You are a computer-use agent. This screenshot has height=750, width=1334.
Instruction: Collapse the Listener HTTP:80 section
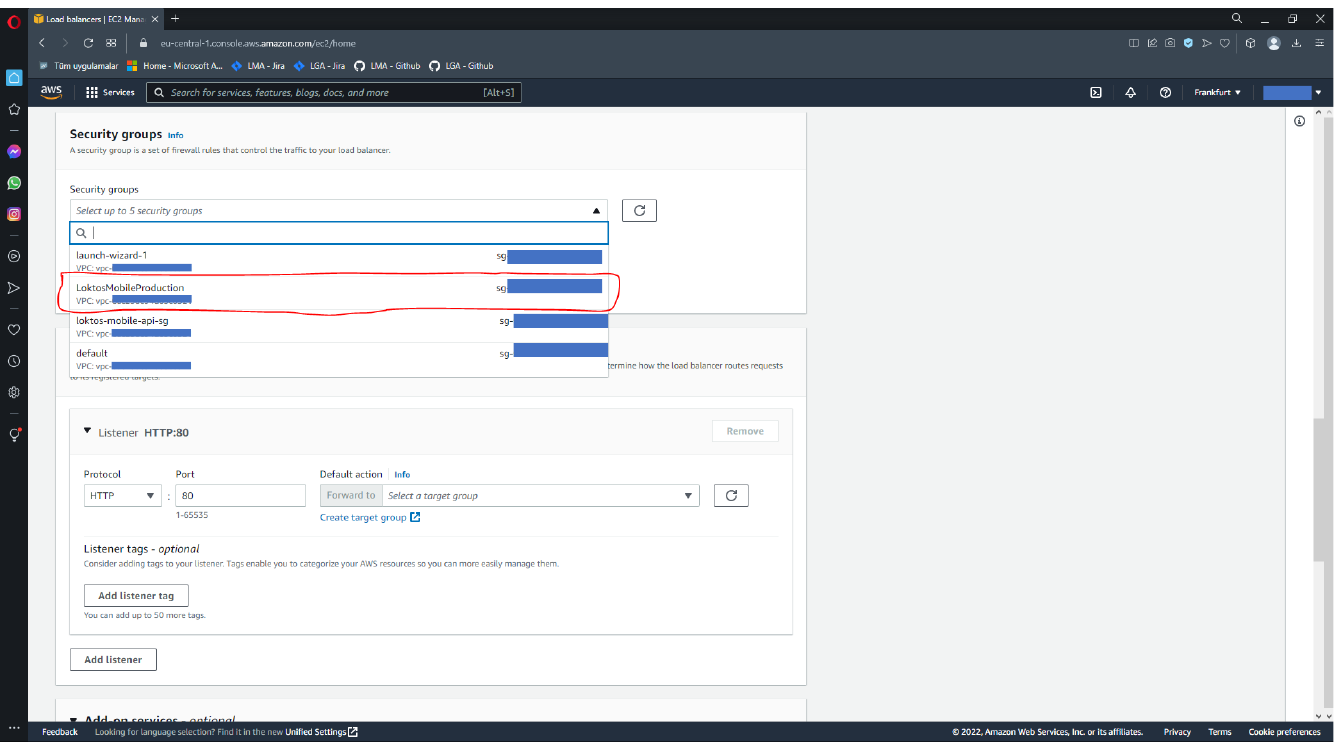tap(87, 431)
